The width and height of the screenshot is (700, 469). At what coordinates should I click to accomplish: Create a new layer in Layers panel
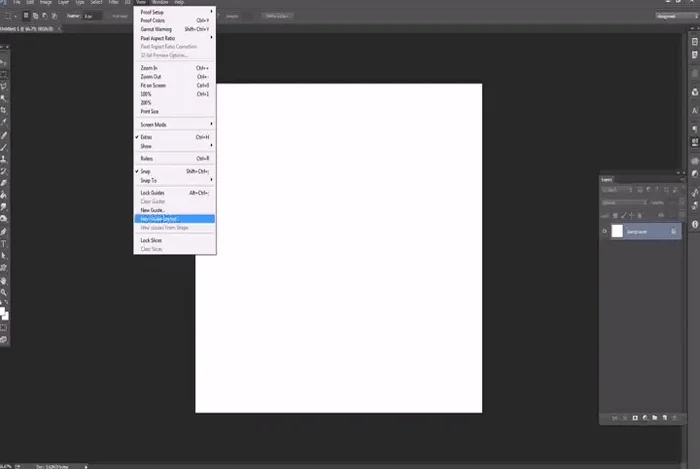pos(665,418)
